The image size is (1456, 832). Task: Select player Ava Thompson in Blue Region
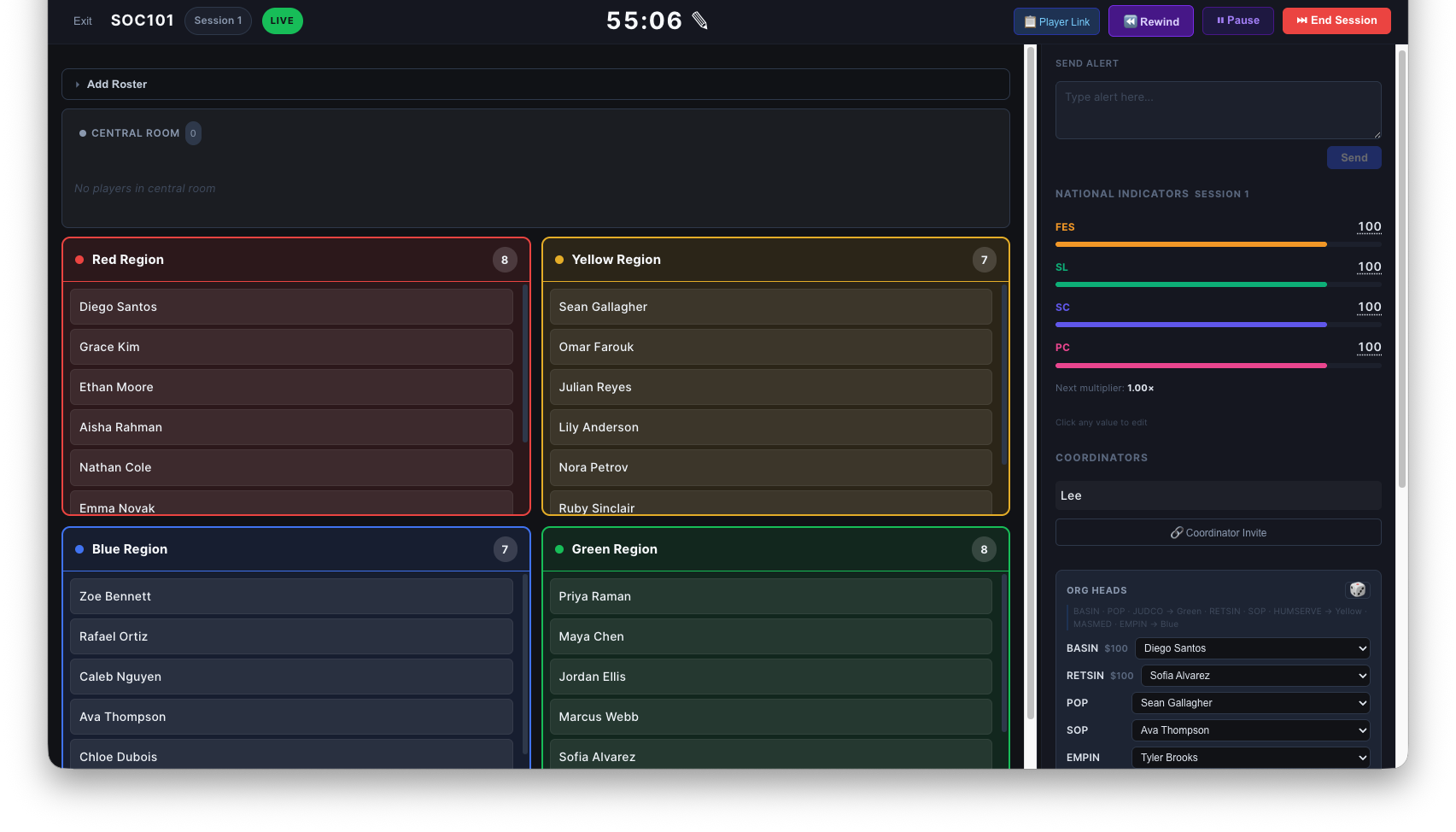[291, 717]
